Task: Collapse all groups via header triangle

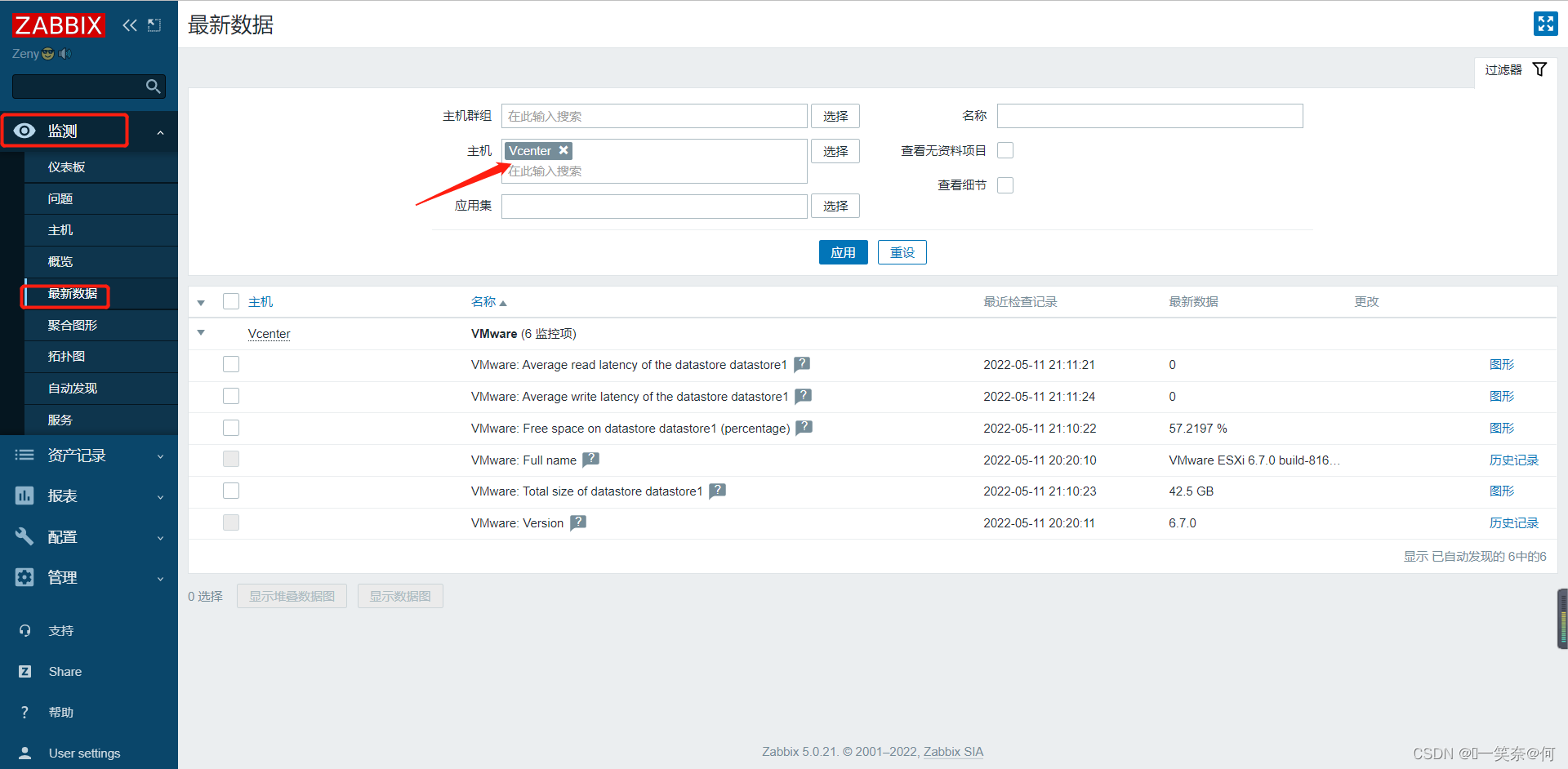Action: click(x=201, y=303)
